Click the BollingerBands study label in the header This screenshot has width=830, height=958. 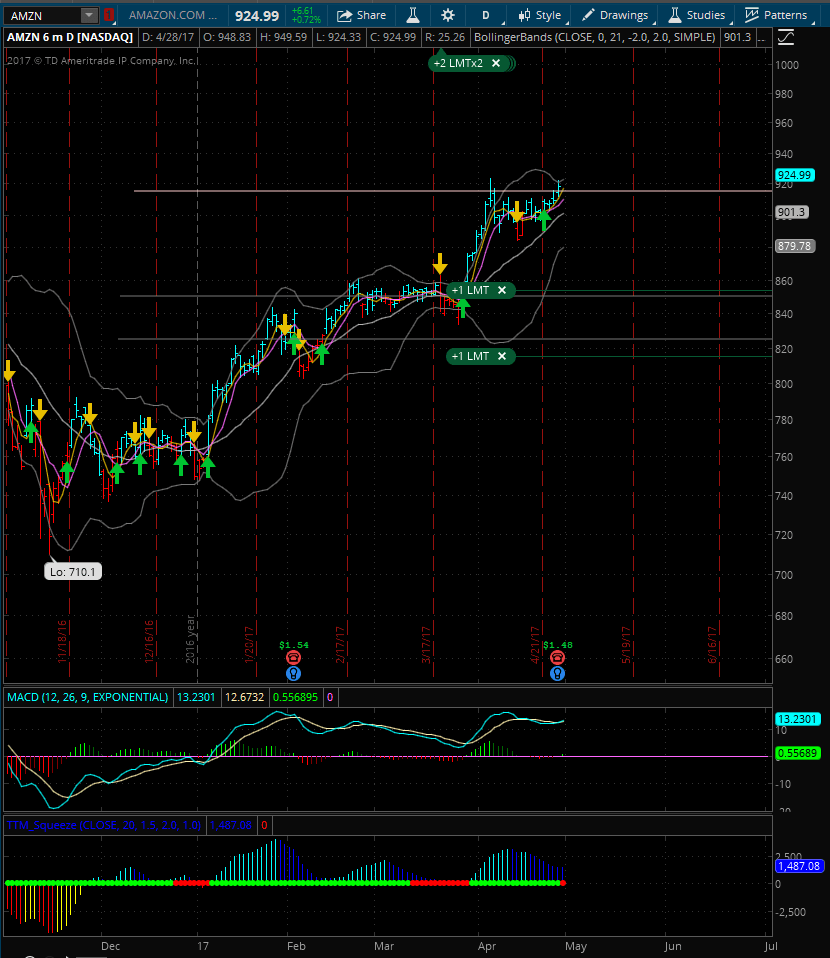click(595, 37)
